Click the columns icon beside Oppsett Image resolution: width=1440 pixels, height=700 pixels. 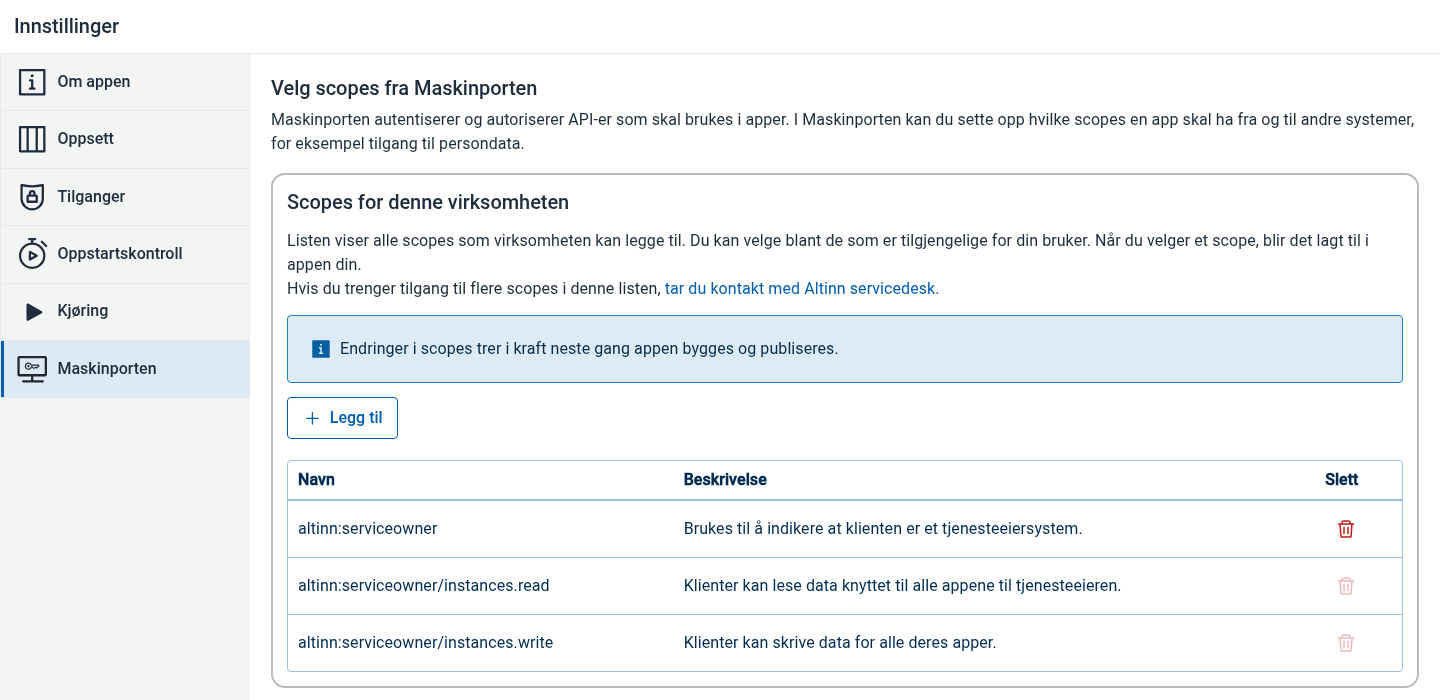tap(32, 139)
